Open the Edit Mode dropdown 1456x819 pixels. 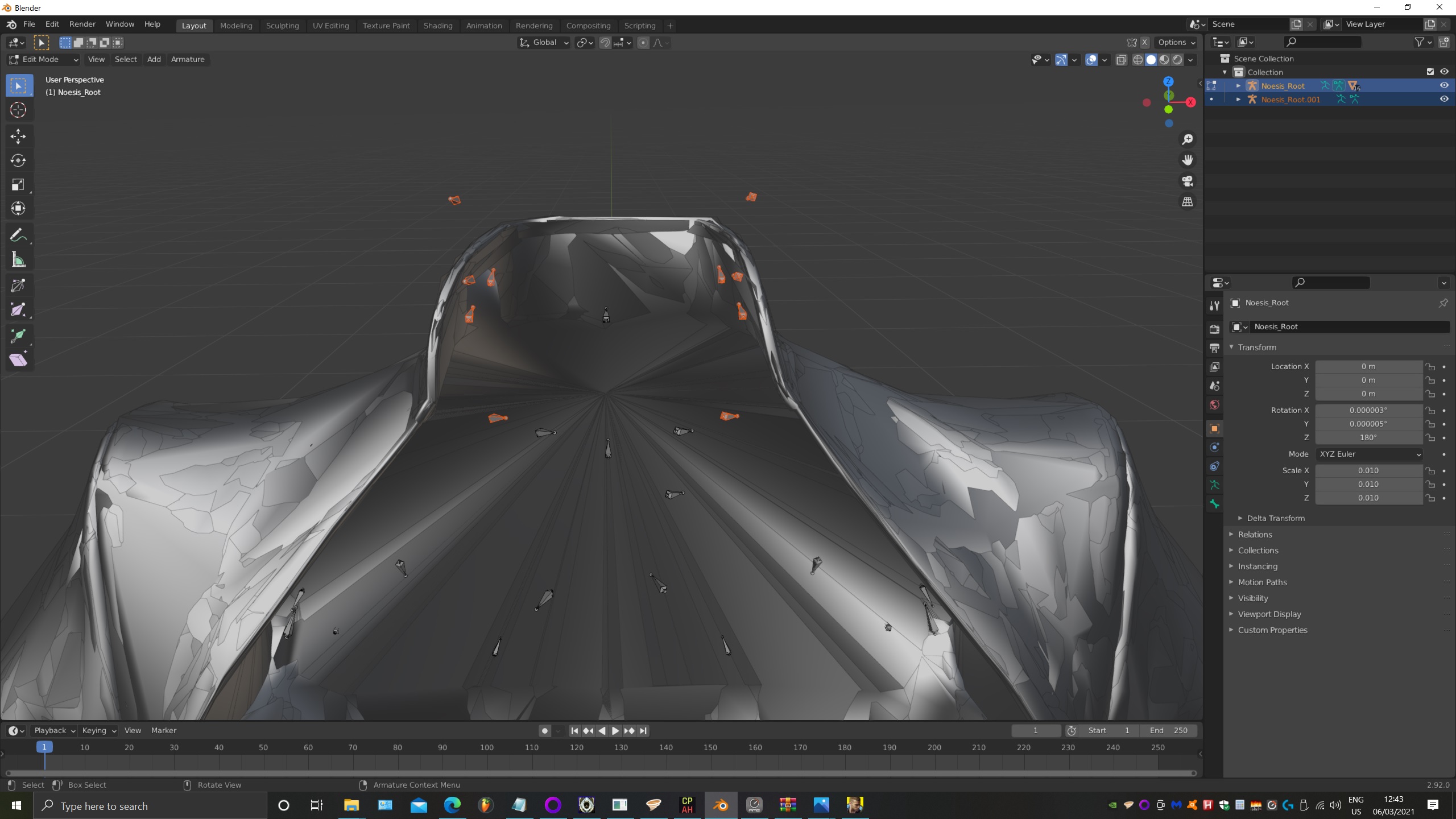43,59
